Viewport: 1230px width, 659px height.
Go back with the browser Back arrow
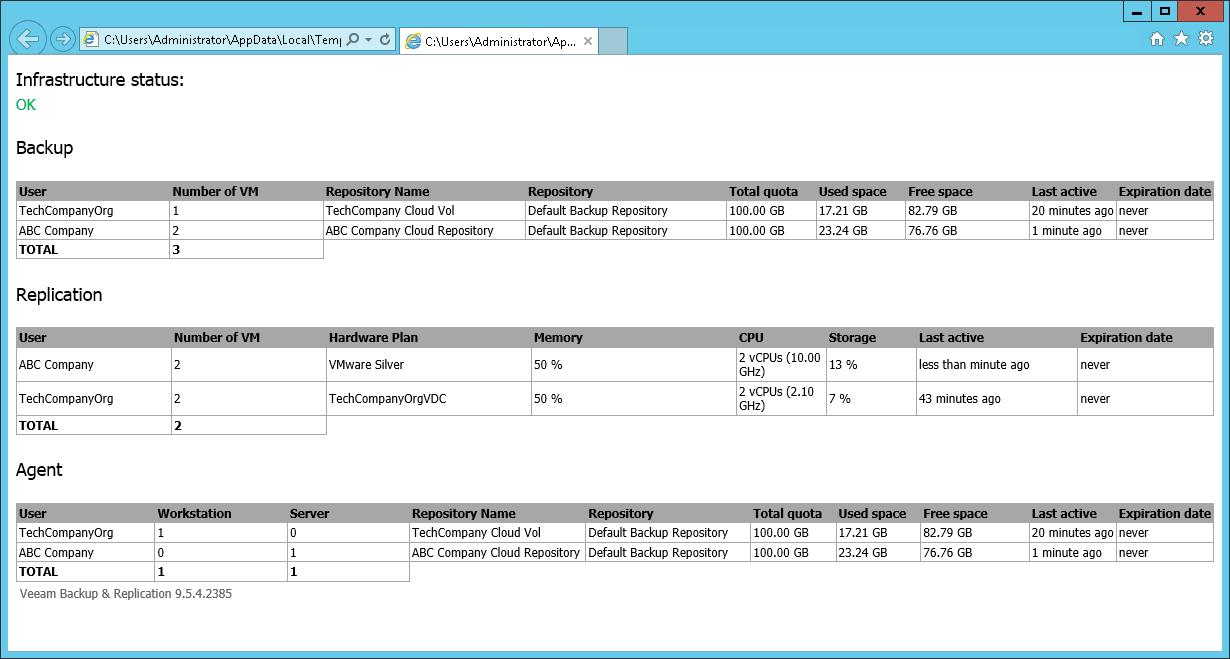[29, 39]
